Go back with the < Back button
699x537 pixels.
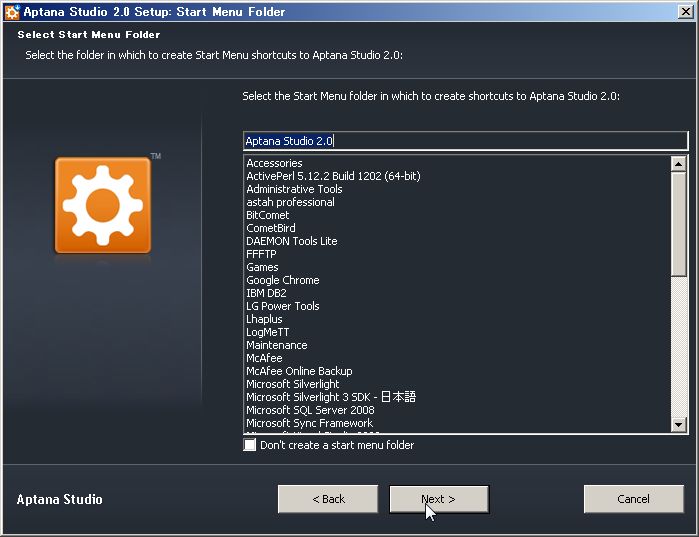pos(328,499)
